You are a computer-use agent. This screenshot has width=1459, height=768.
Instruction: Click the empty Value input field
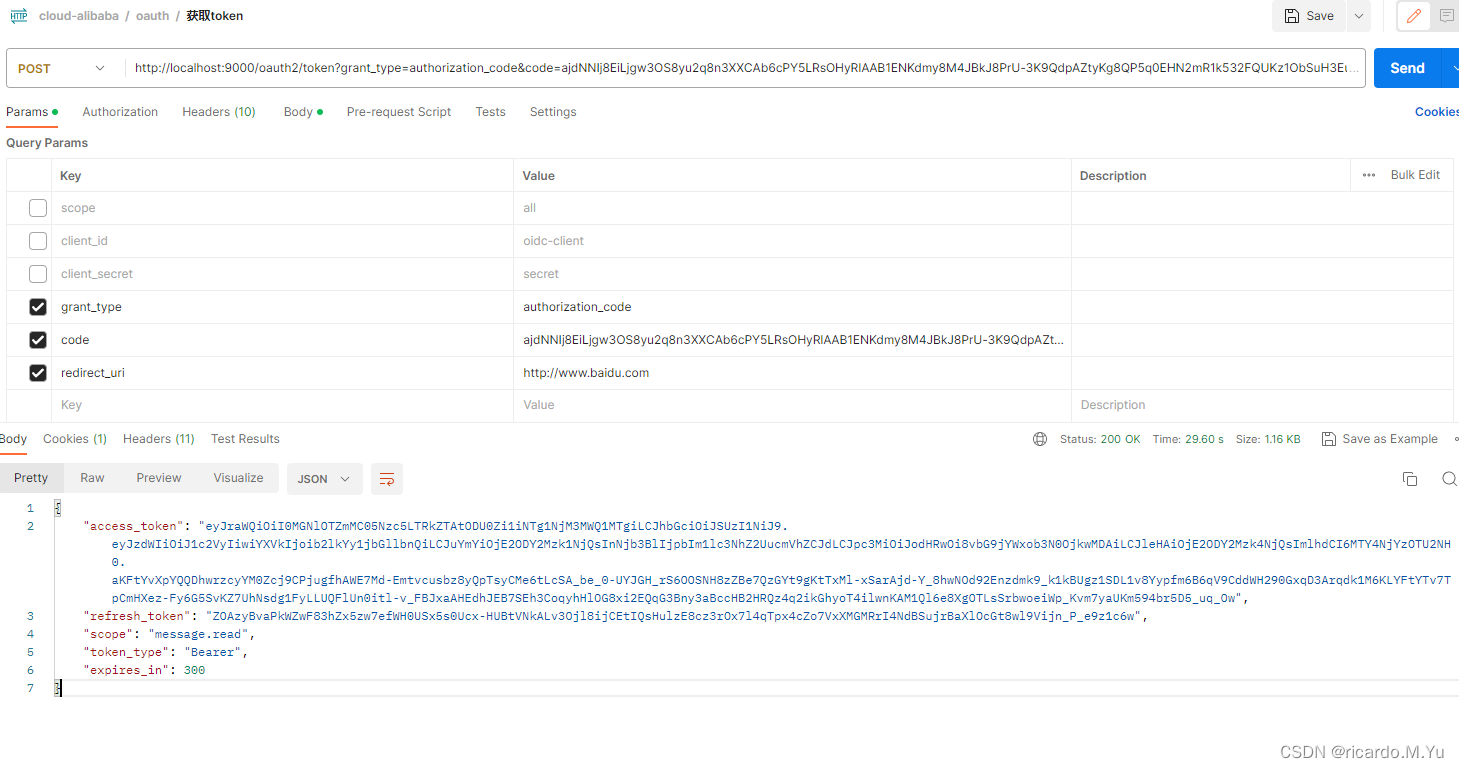[x=792, y=405]
